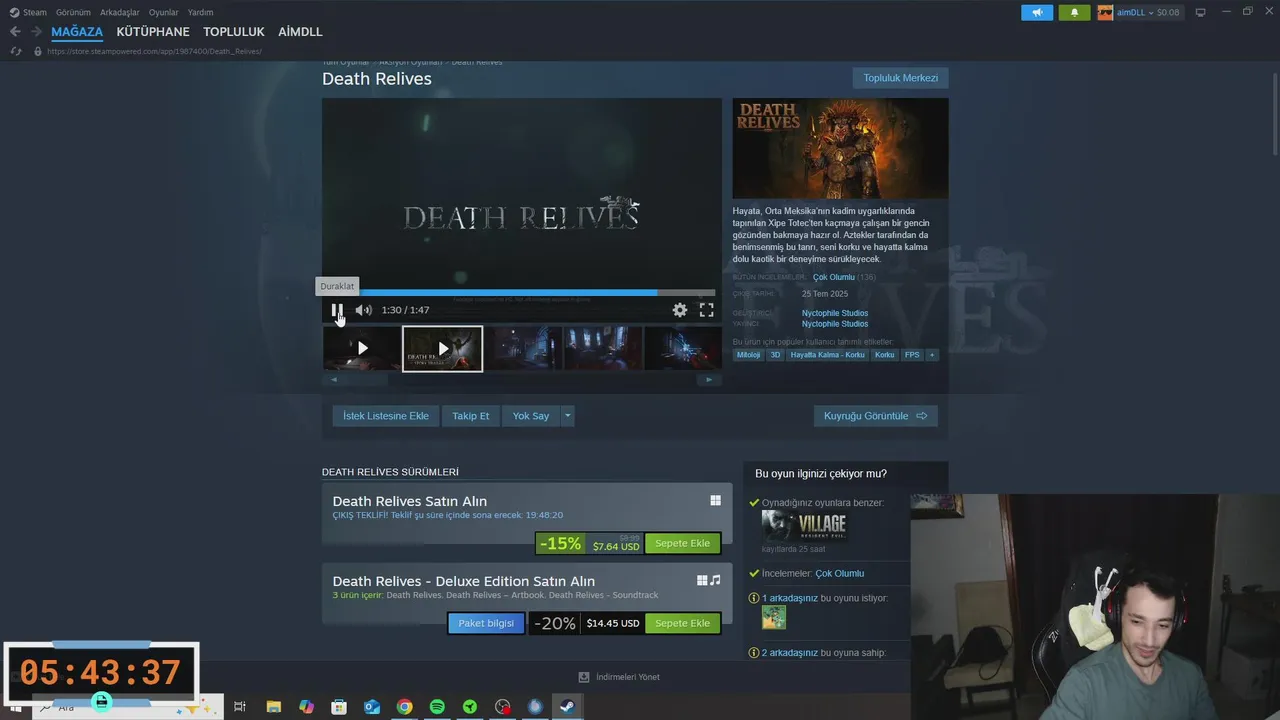Open the Yardım menu
The height and width of the screenshot is (720, 1280).
[x=200, y=12]
